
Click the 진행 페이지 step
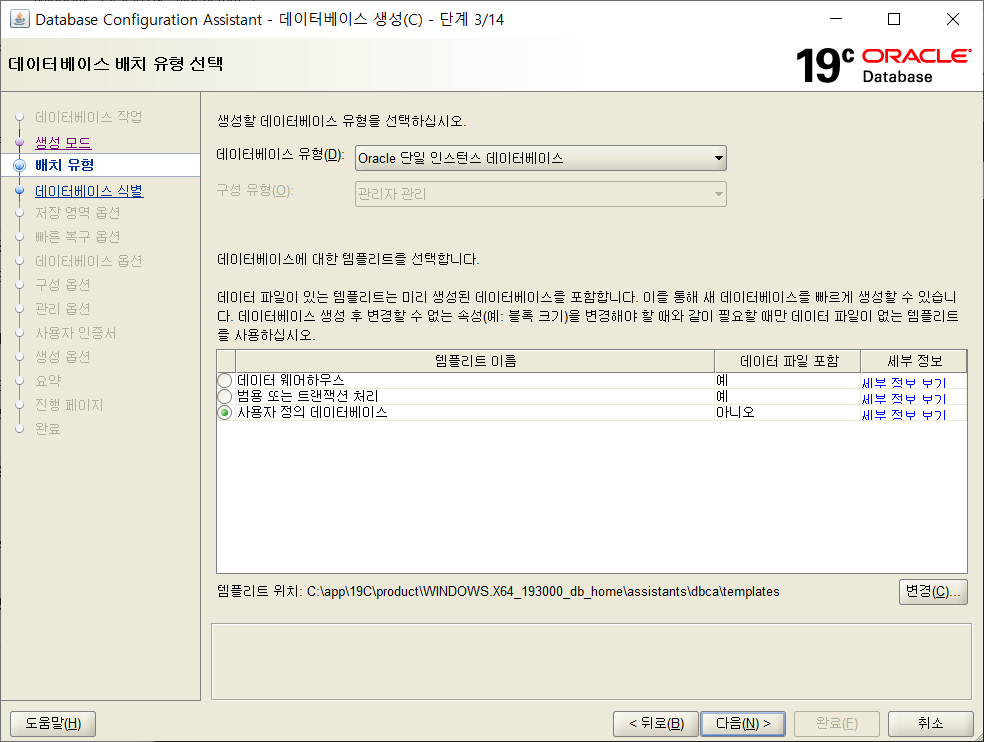tap(69, 405)
